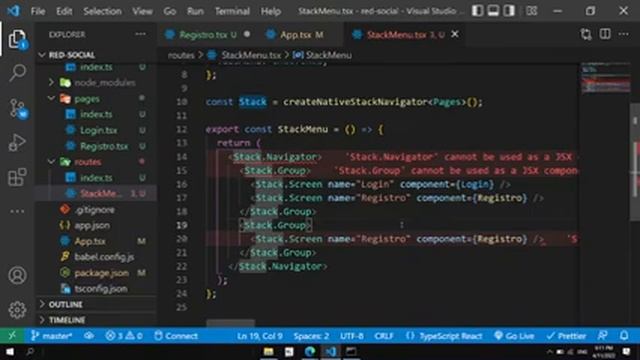The image size is (640, 360).
Task: Open the Accounts menu icon
Action: pos(17,275)
